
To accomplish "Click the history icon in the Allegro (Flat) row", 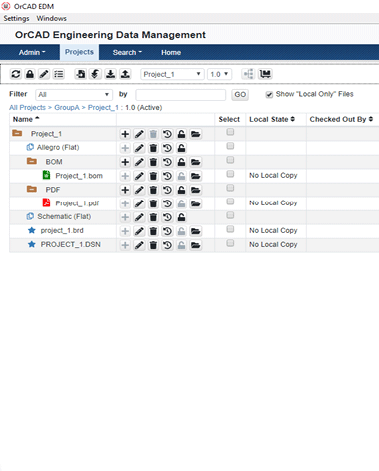I will [x=167, y=148].
